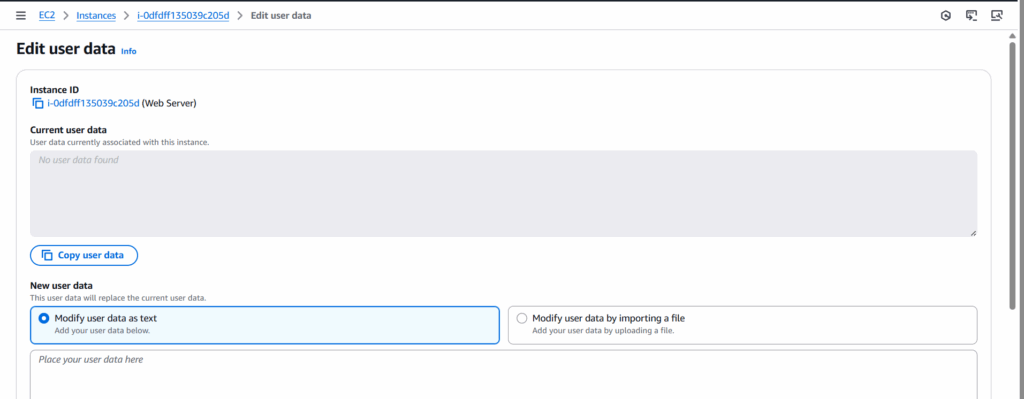The width and height of the screenshot is (1024, 399).
Task: Open instance link under Instance ID
Action: pyautogui.click(x=93, y=103)
